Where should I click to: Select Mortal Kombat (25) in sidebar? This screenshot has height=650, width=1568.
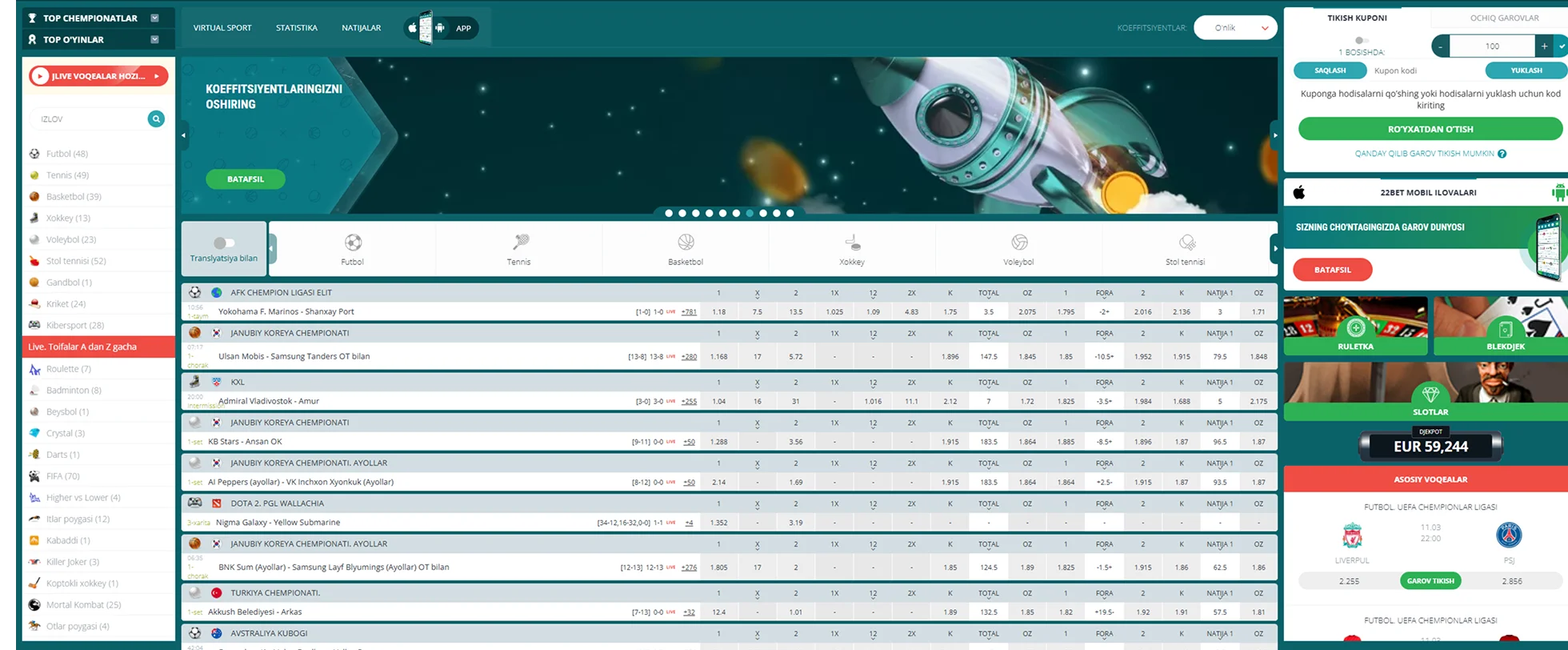pos(84,605)
